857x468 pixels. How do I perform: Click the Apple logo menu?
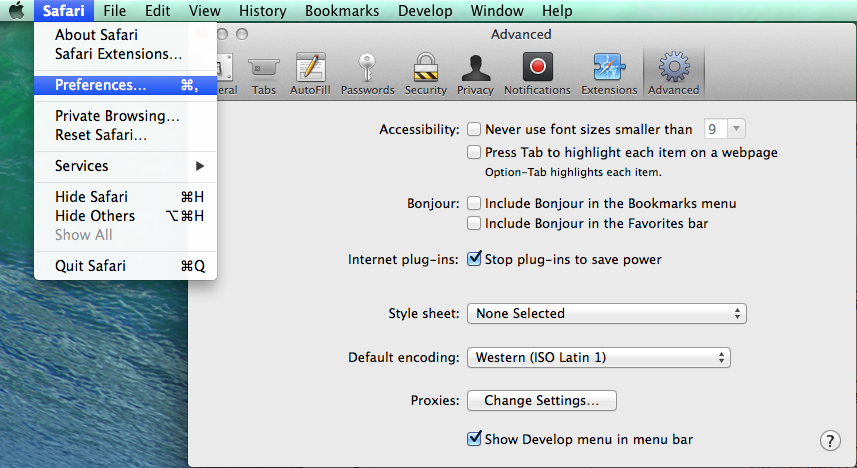click(16, 10)
